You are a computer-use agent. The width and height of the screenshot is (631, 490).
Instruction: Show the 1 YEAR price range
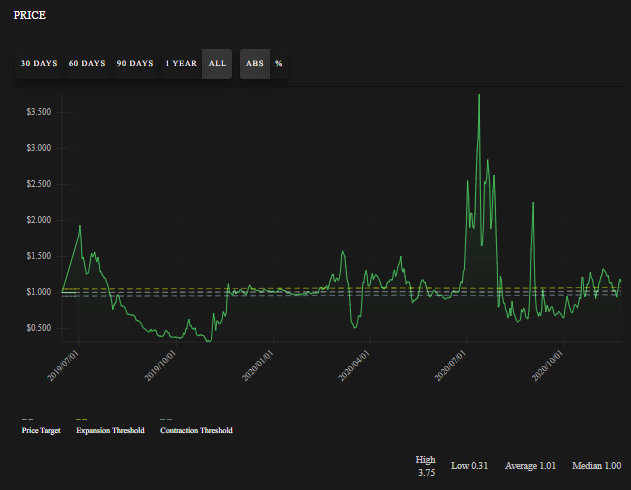point(181,64)
